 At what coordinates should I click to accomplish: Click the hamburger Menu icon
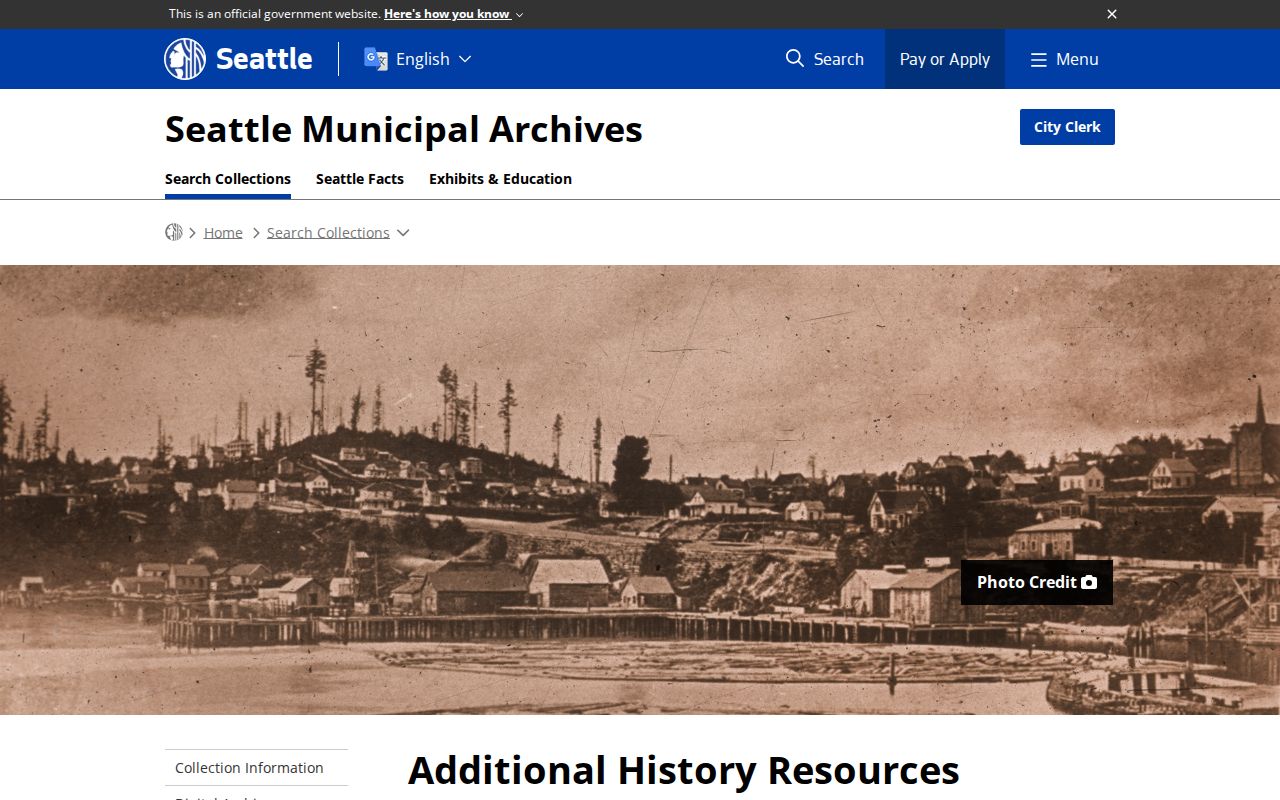[x=1039, y=59]
